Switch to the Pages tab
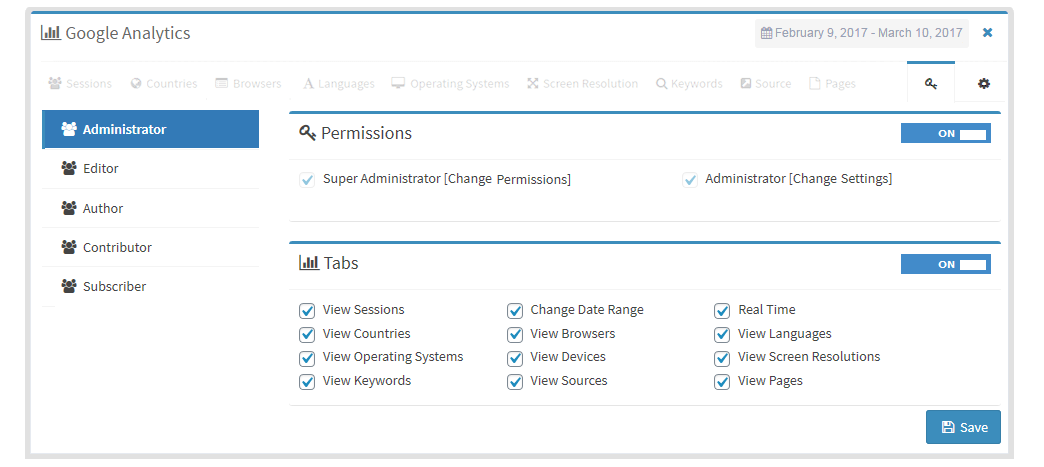The image size is (1044, 467). coord(832,83)
